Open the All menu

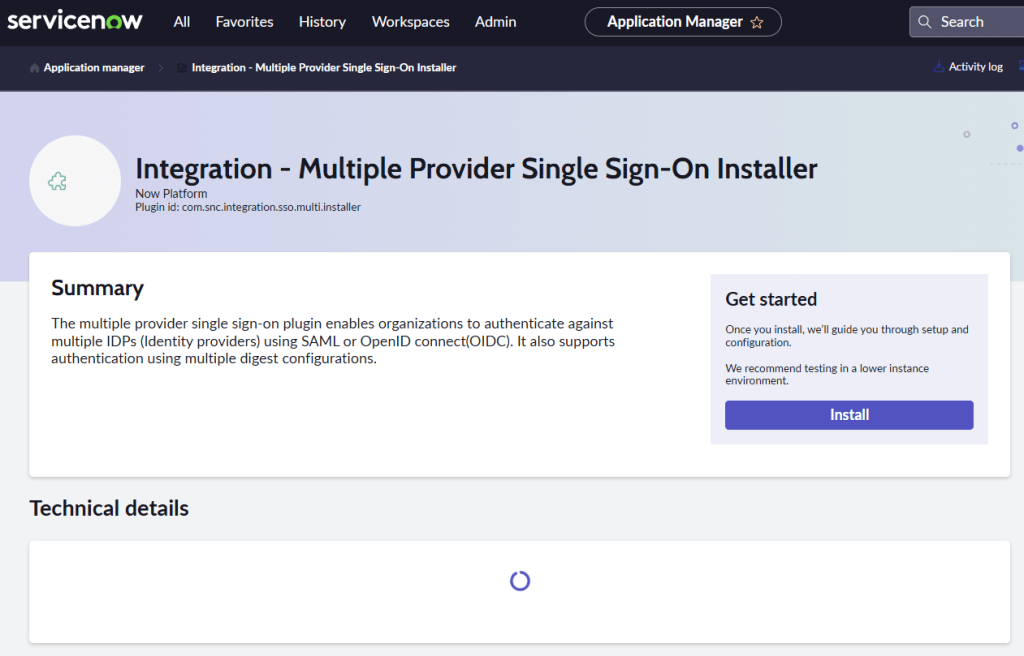point(182,22)
